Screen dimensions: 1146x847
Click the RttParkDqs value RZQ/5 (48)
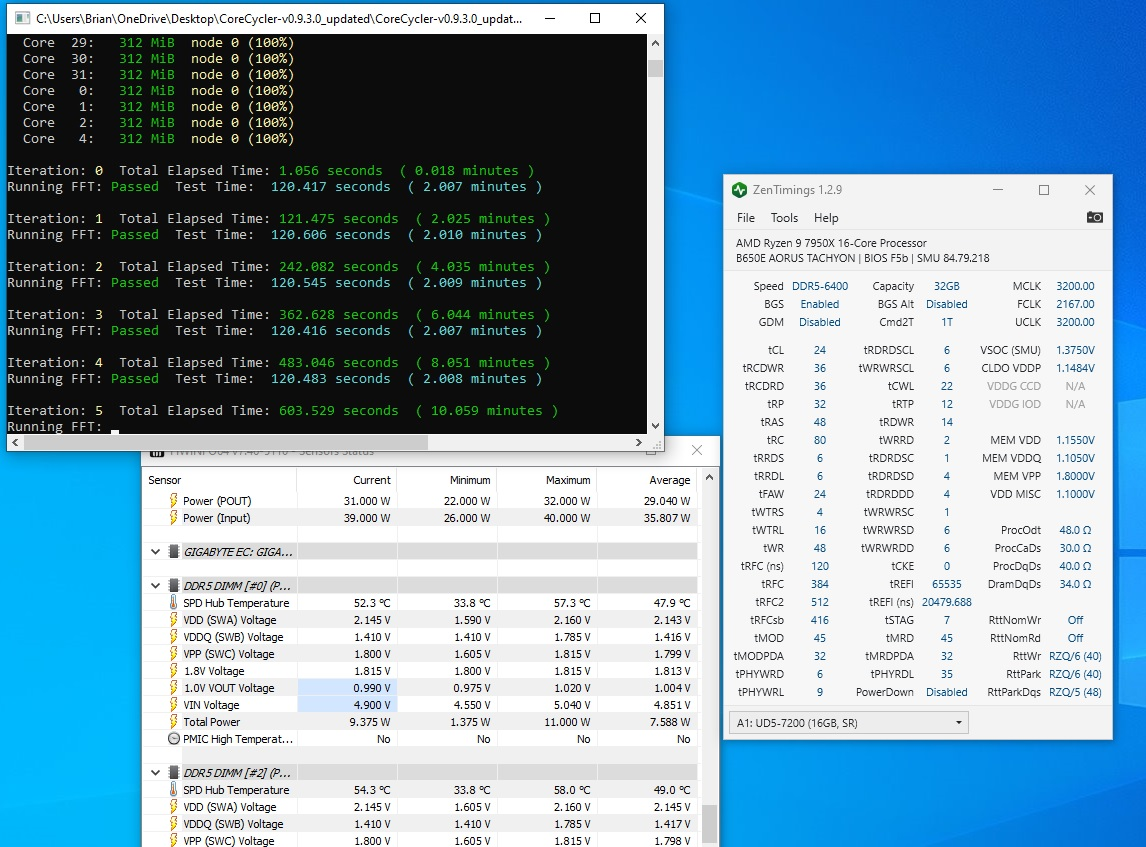(1075, 692)
